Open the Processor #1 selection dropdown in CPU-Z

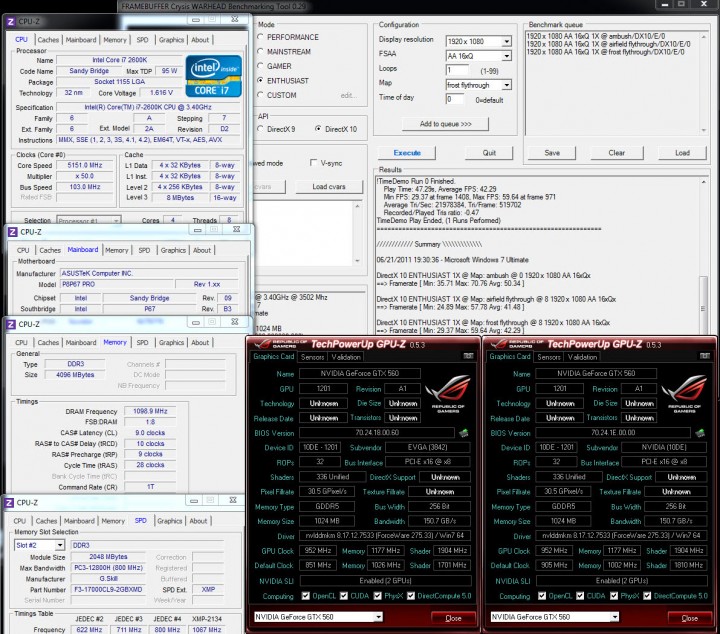click(89, 221)
